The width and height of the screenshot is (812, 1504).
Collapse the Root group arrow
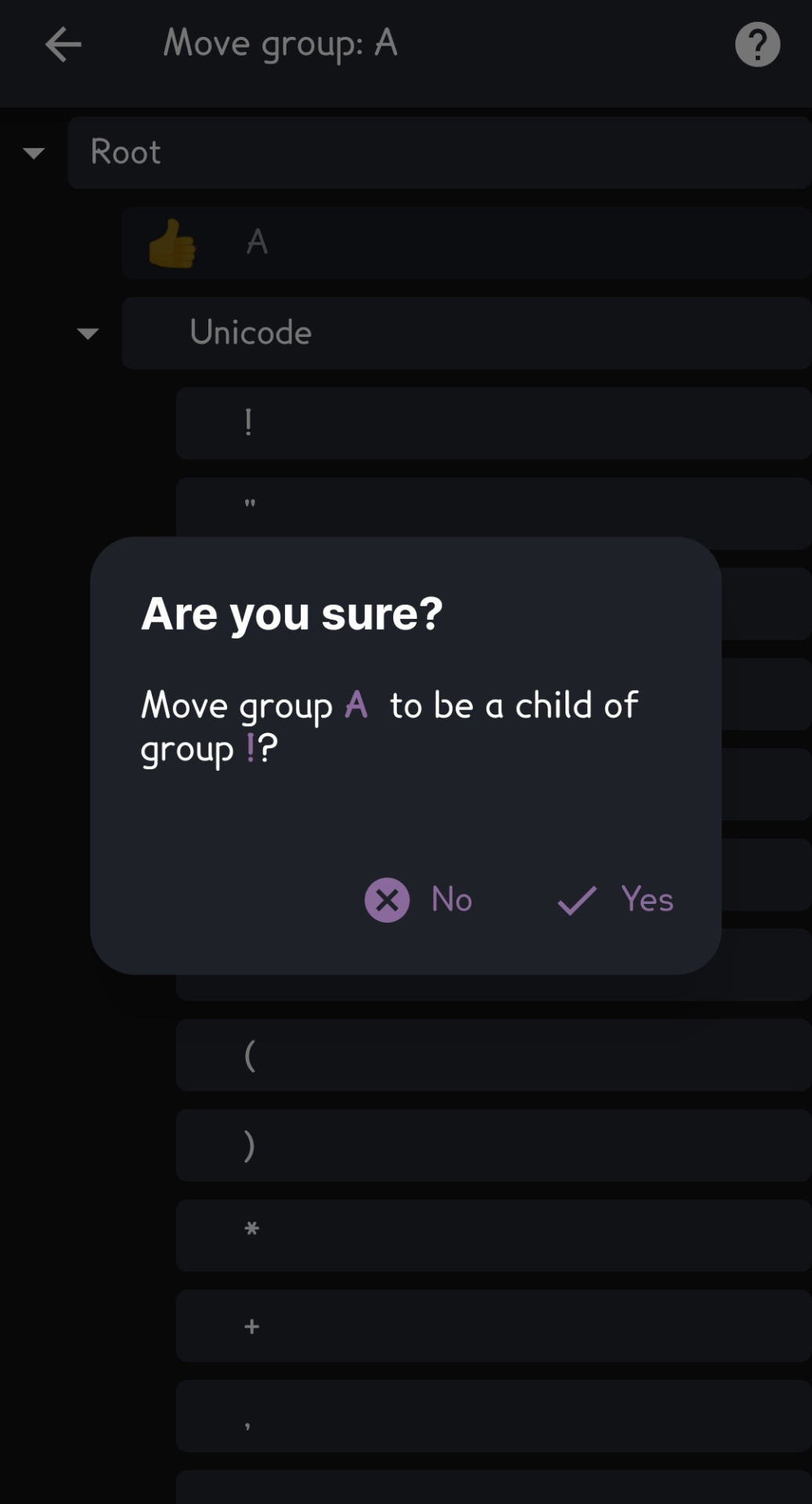click(x=34, y=153)
